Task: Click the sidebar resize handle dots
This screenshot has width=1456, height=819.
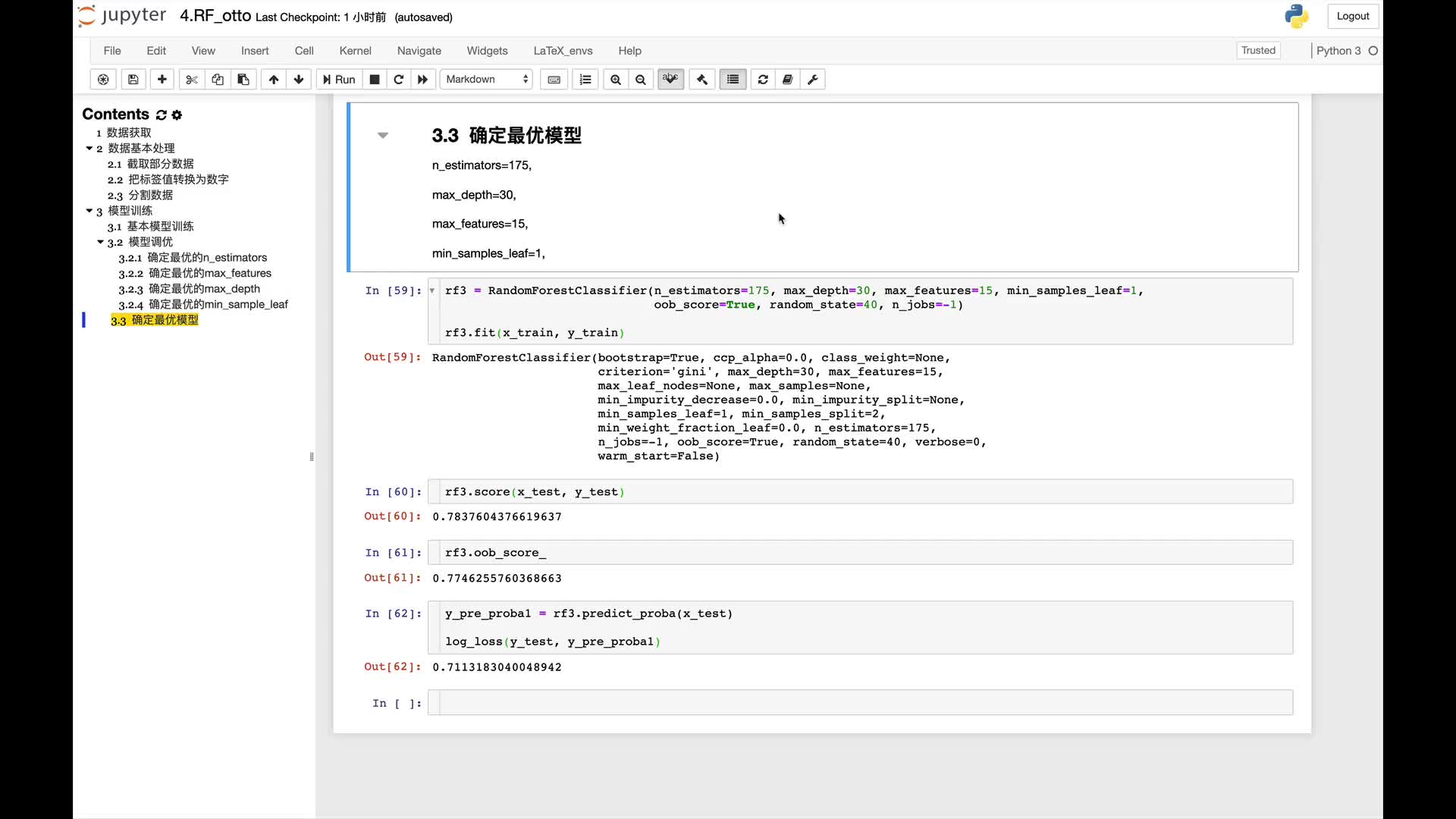Action: coord(312,457)
